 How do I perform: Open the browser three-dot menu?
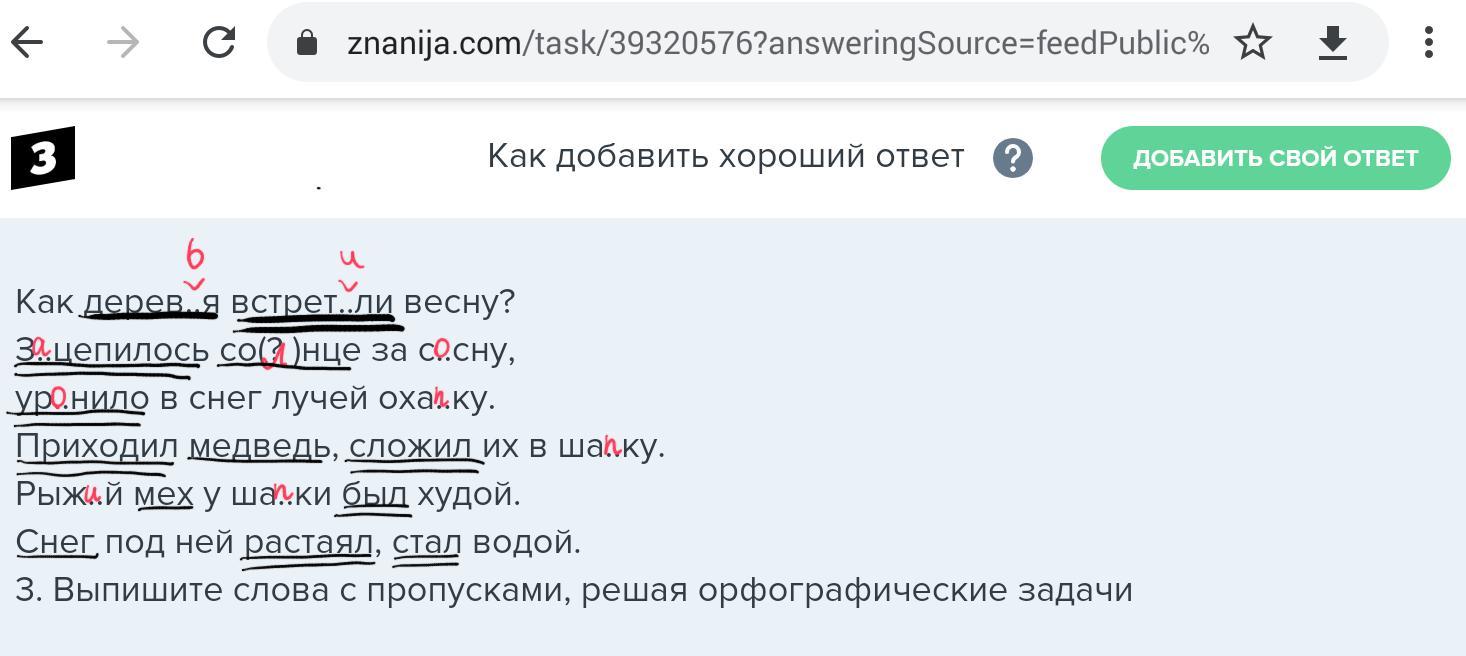click(x=1428, y=43)
